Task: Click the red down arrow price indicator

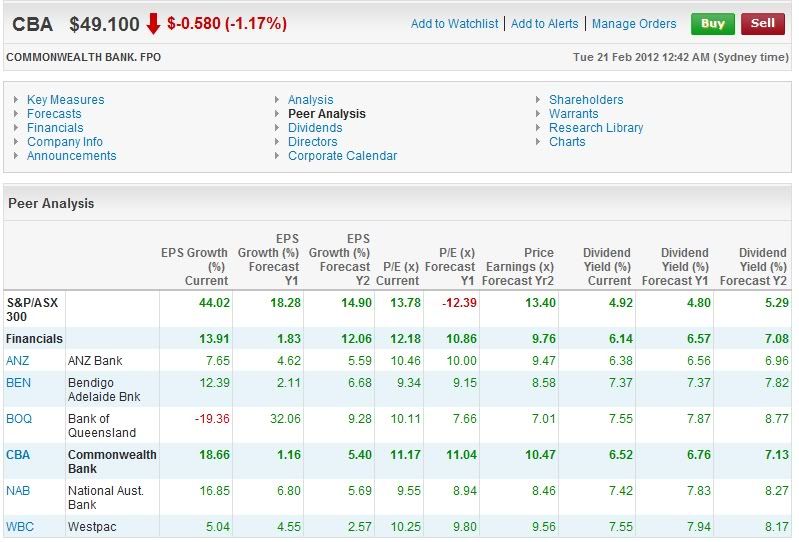Action: pos(153,23)
